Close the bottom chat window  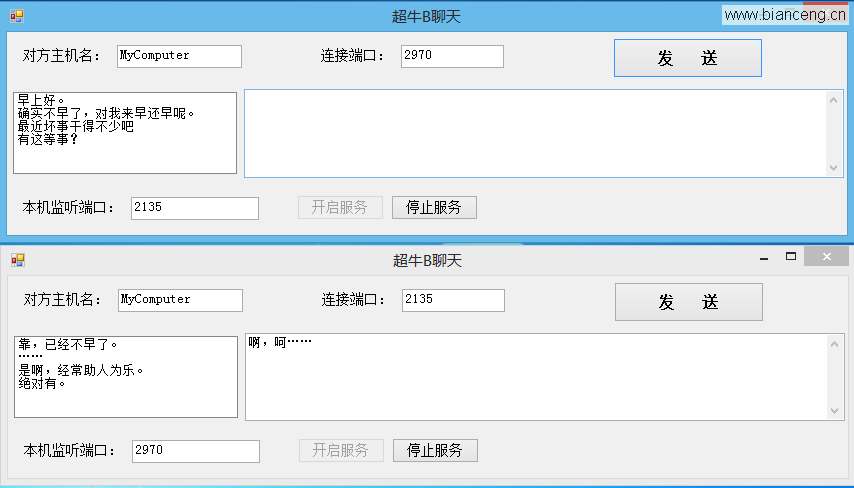pos(826,257)
